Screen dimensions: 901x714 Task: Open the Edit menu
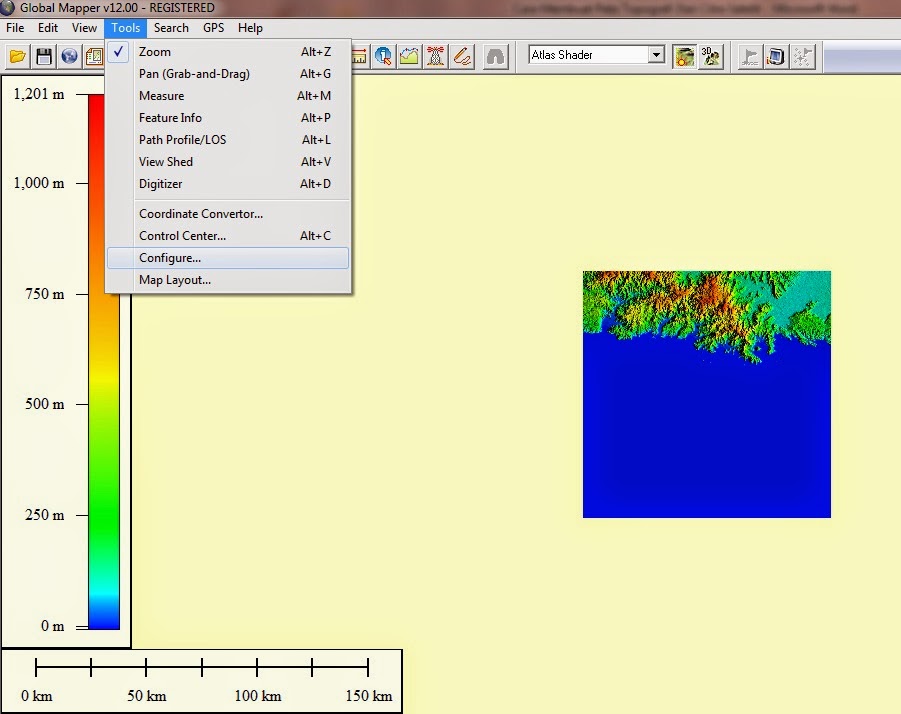click(48, 28)
